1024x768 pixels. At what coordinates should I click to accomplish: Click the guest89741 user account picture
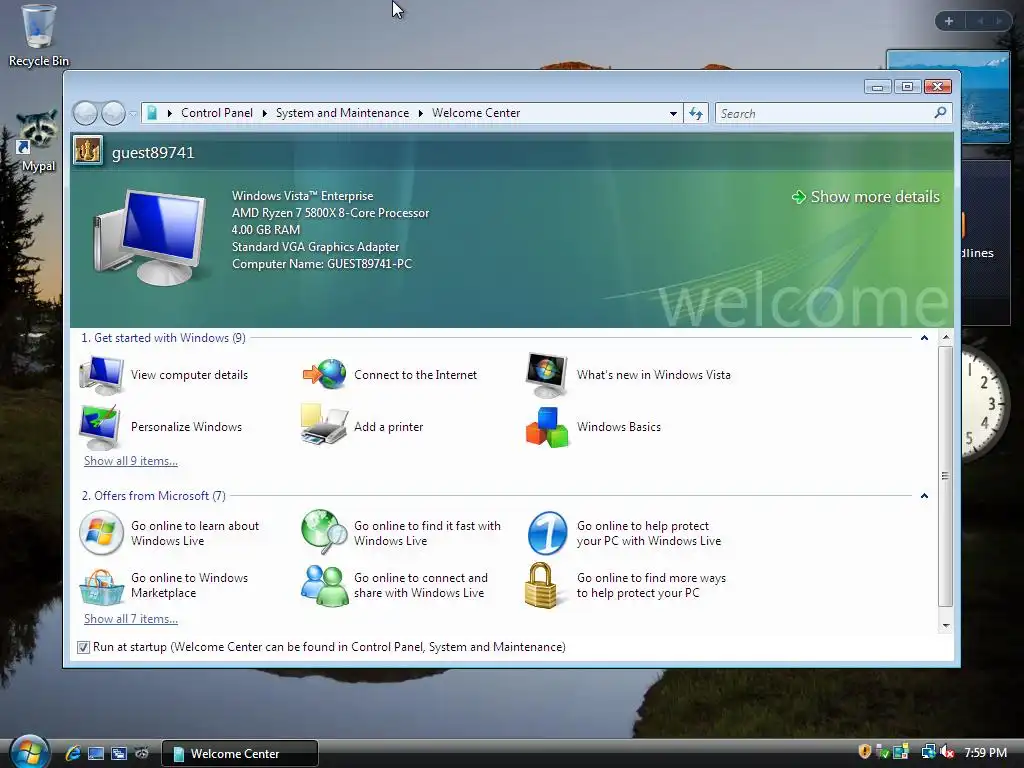(x=88, y=152)
